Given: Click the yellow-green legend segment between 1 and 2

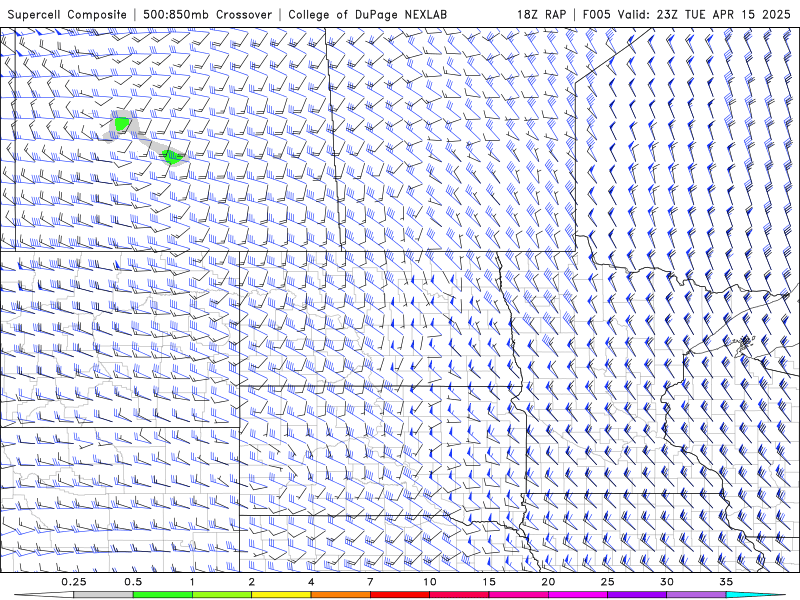Looking at the screenshot, I should [222, 595].
